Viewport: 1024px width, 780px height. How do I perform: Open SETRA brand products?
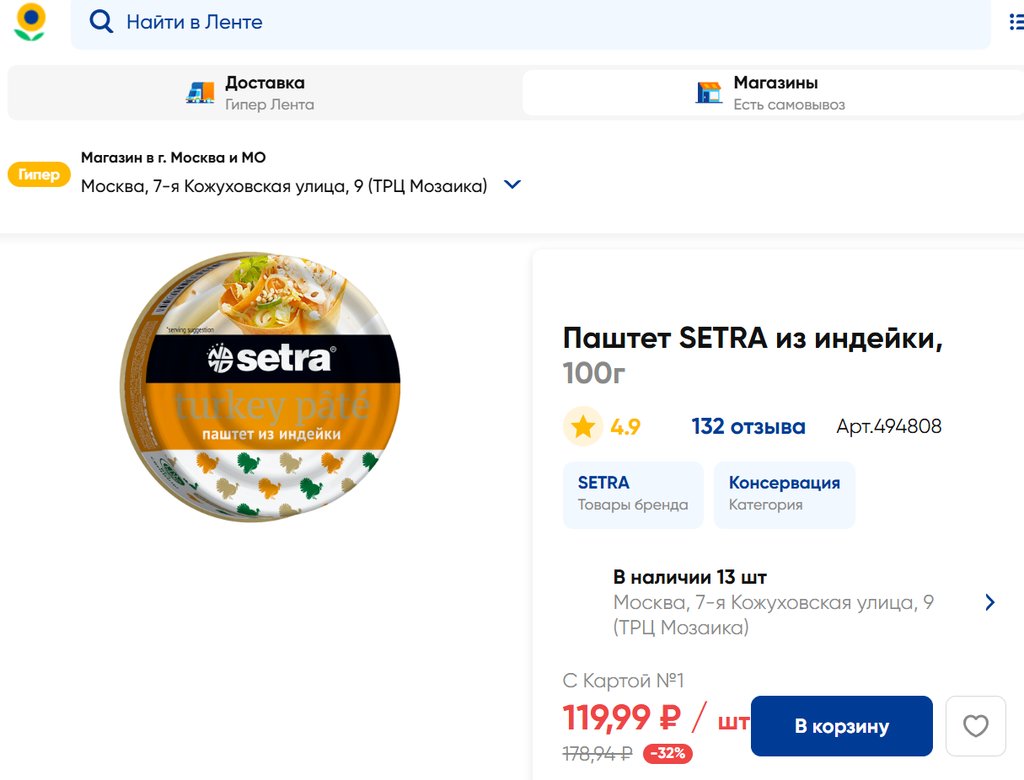click(633, 494)
